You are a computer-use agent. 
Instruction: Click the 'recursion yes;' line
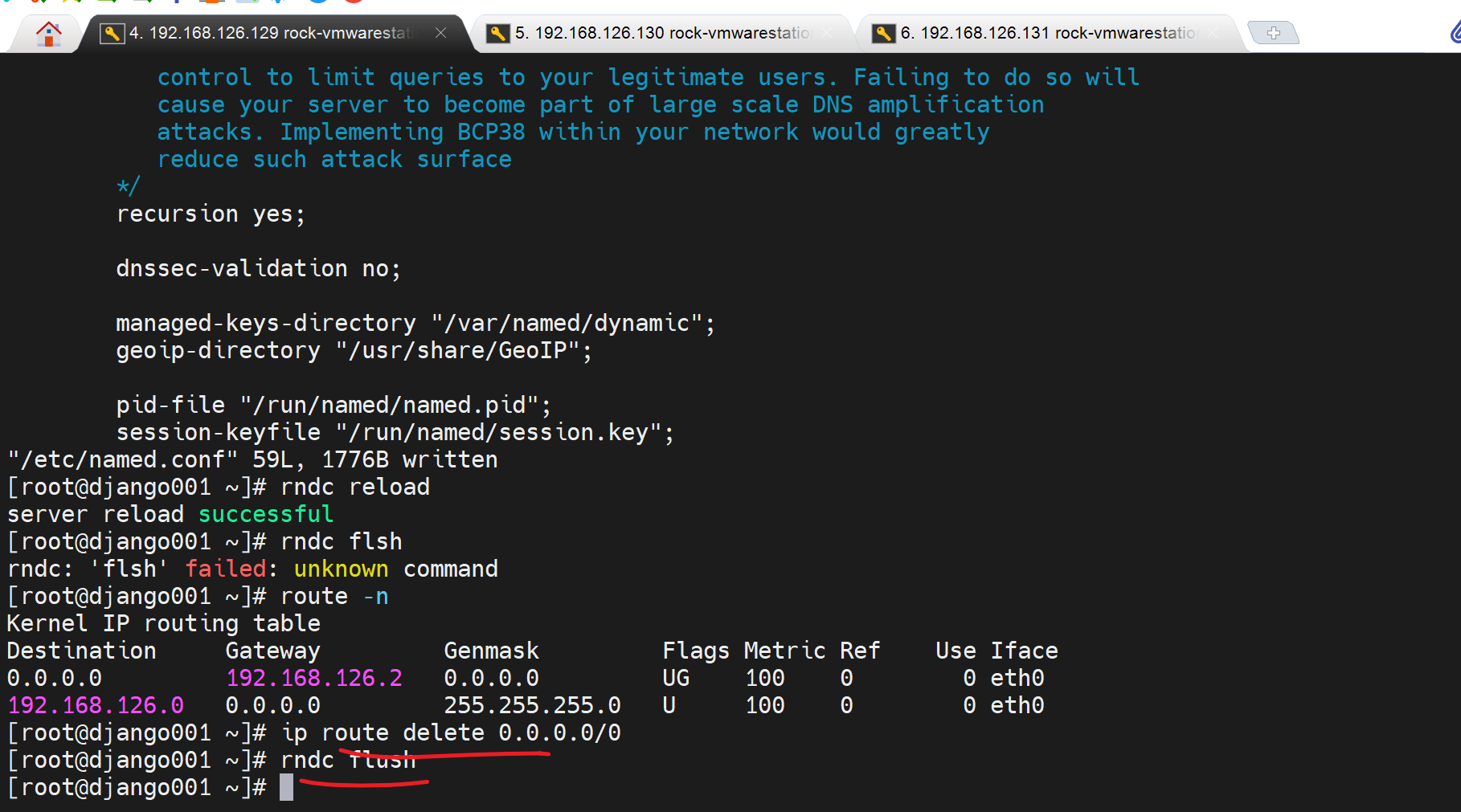211,214
